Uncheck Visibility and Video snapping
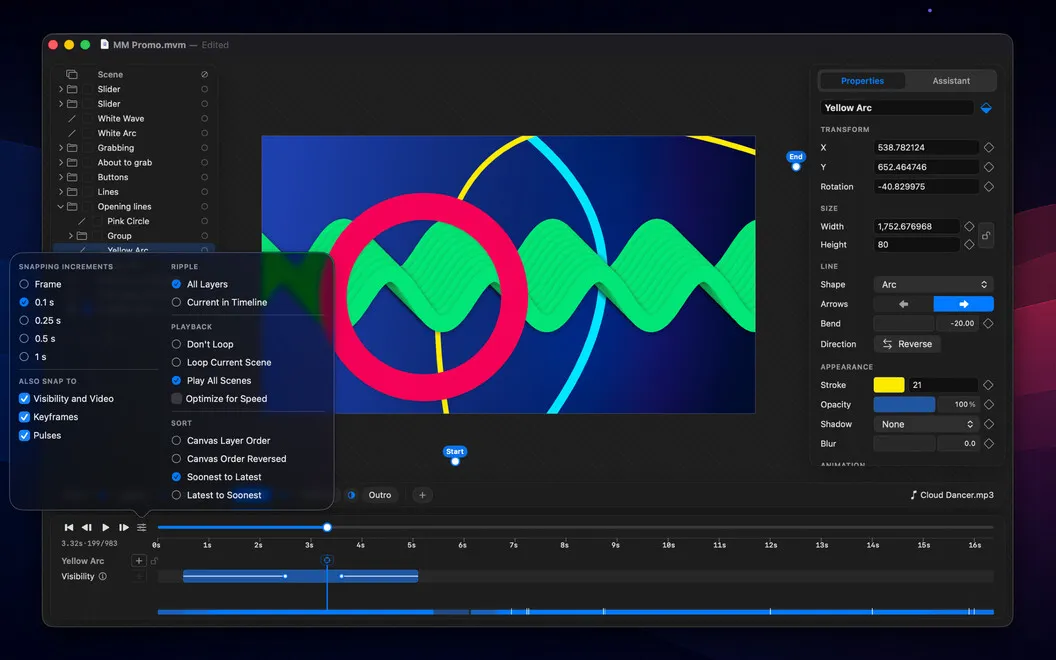Viewport: 1056px width, 660px height. point(24,399)
